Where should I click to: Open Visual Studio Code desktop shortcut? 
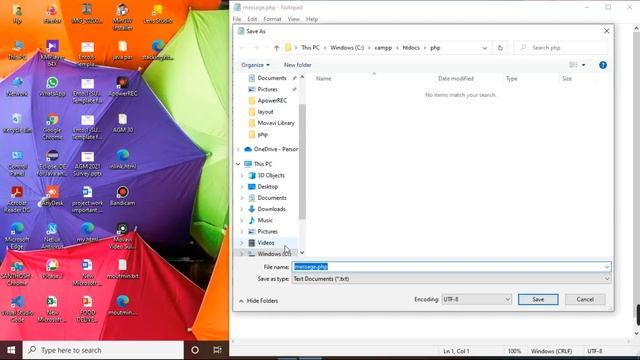[17, 309]
